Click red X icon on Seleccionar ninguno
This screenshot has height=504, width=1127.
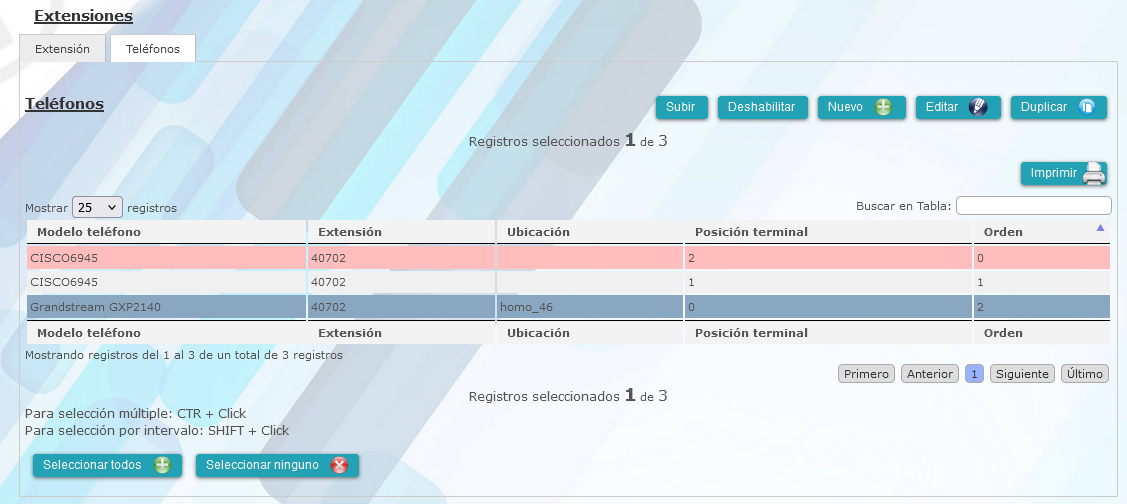coord(339,465)
